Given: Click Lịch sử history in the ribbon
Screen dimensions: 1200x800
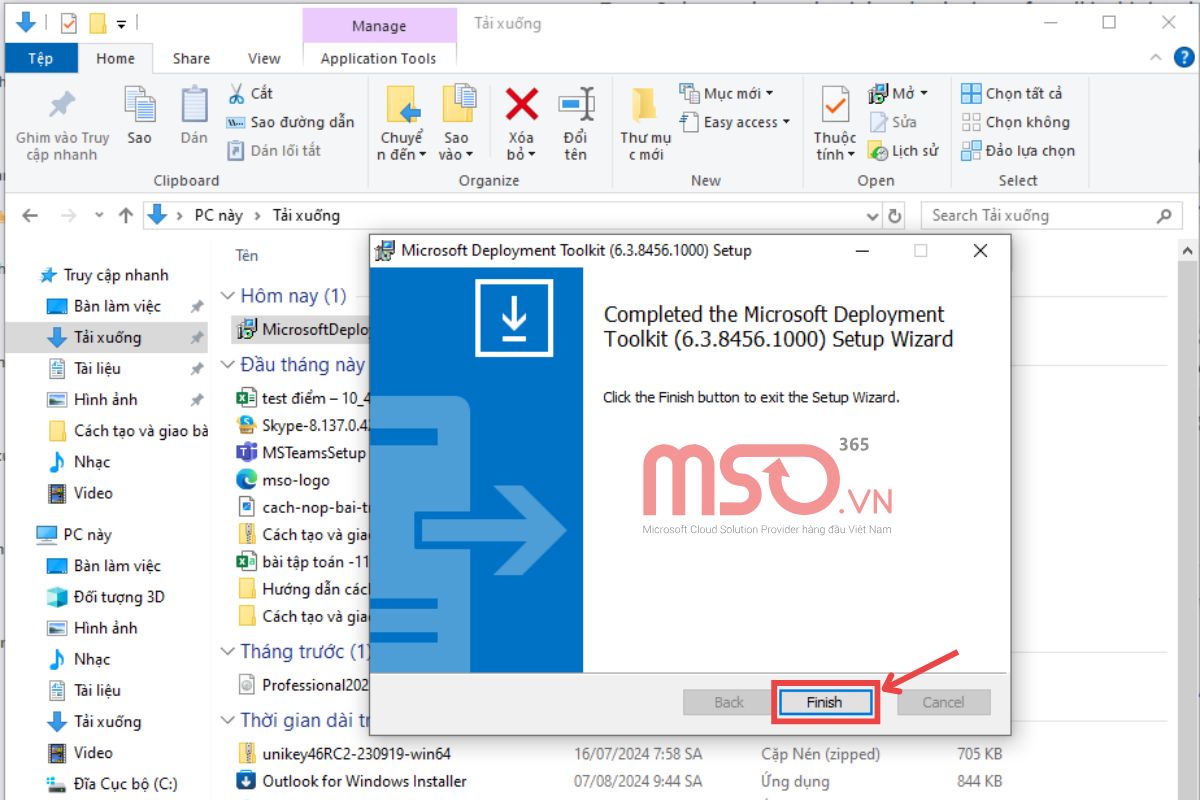Looking at the screenshot, I should point(903,151).
